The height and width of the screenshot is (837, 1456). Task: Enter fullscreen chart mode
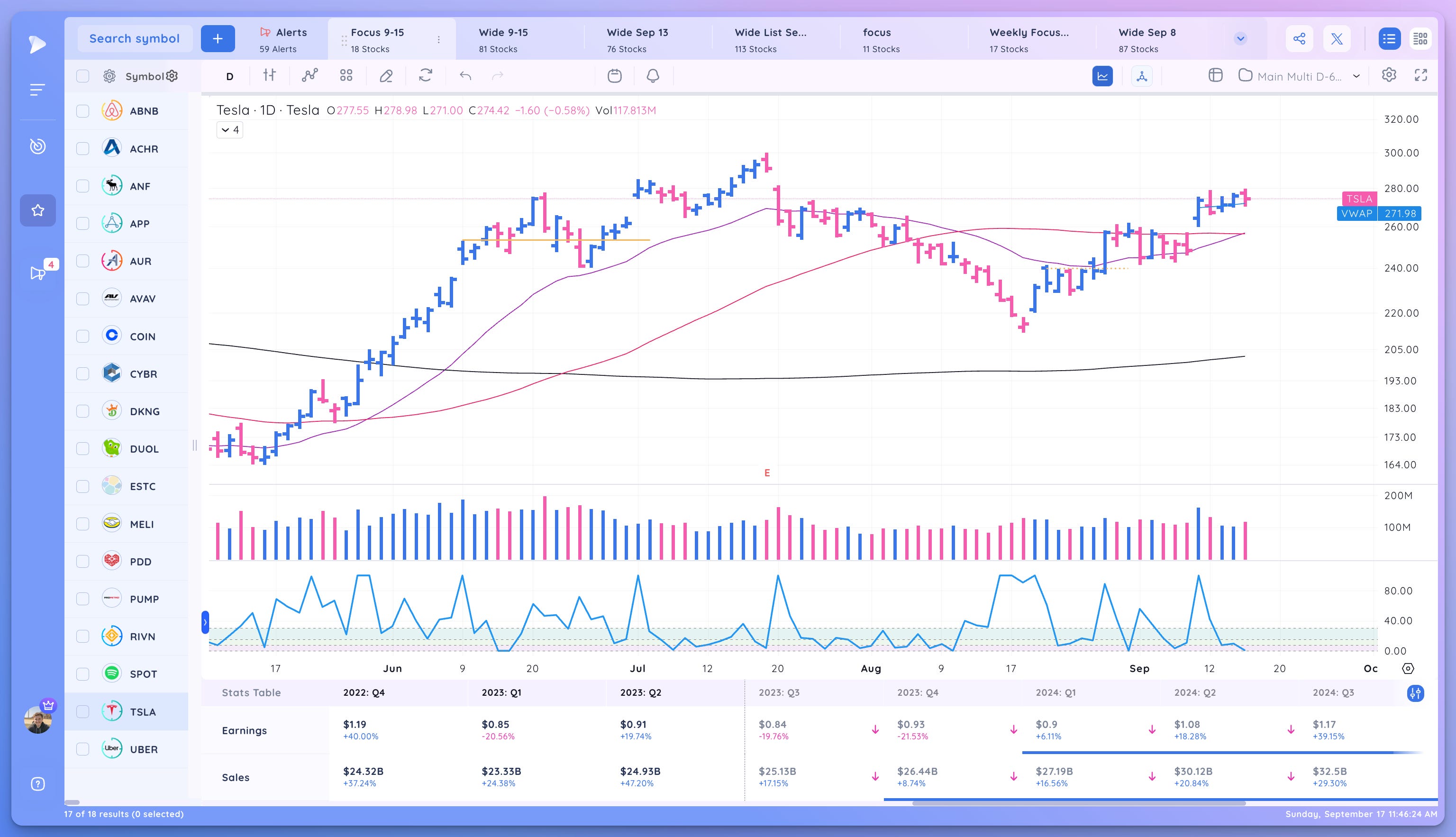[x=1420, y=75]
